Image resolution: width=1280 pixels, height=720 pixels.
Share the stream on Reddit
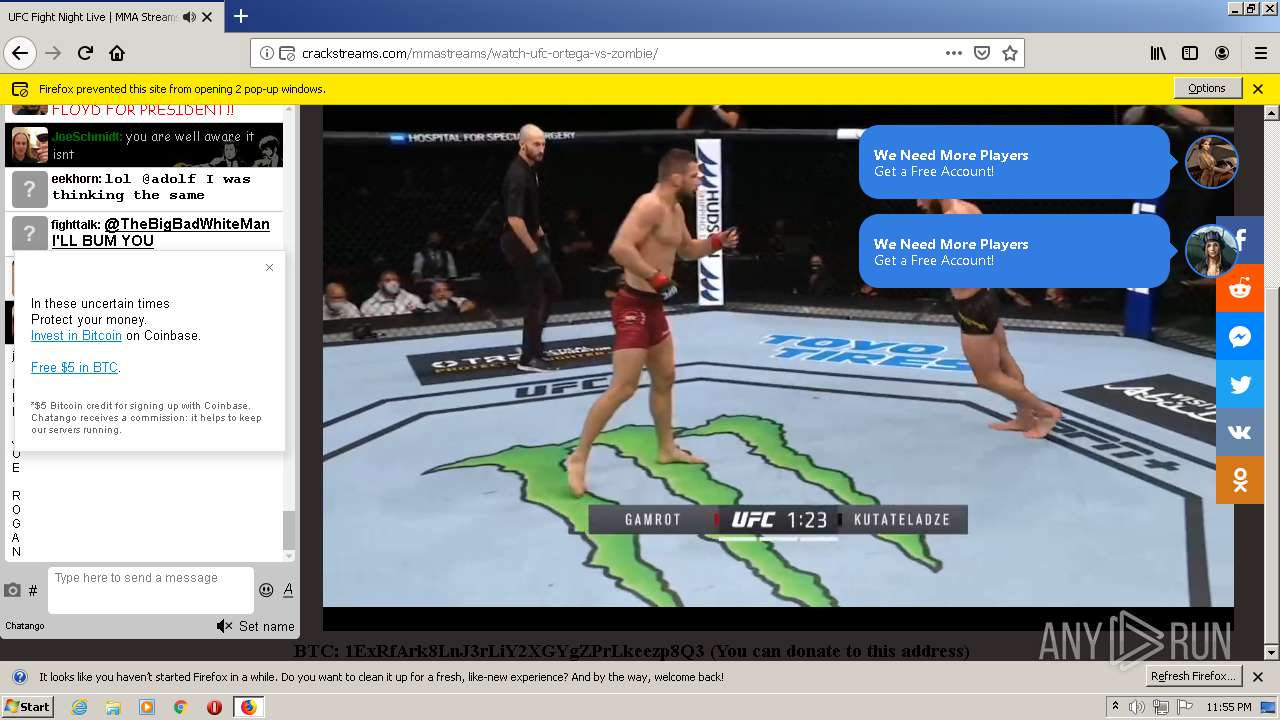click(1240, 288)
